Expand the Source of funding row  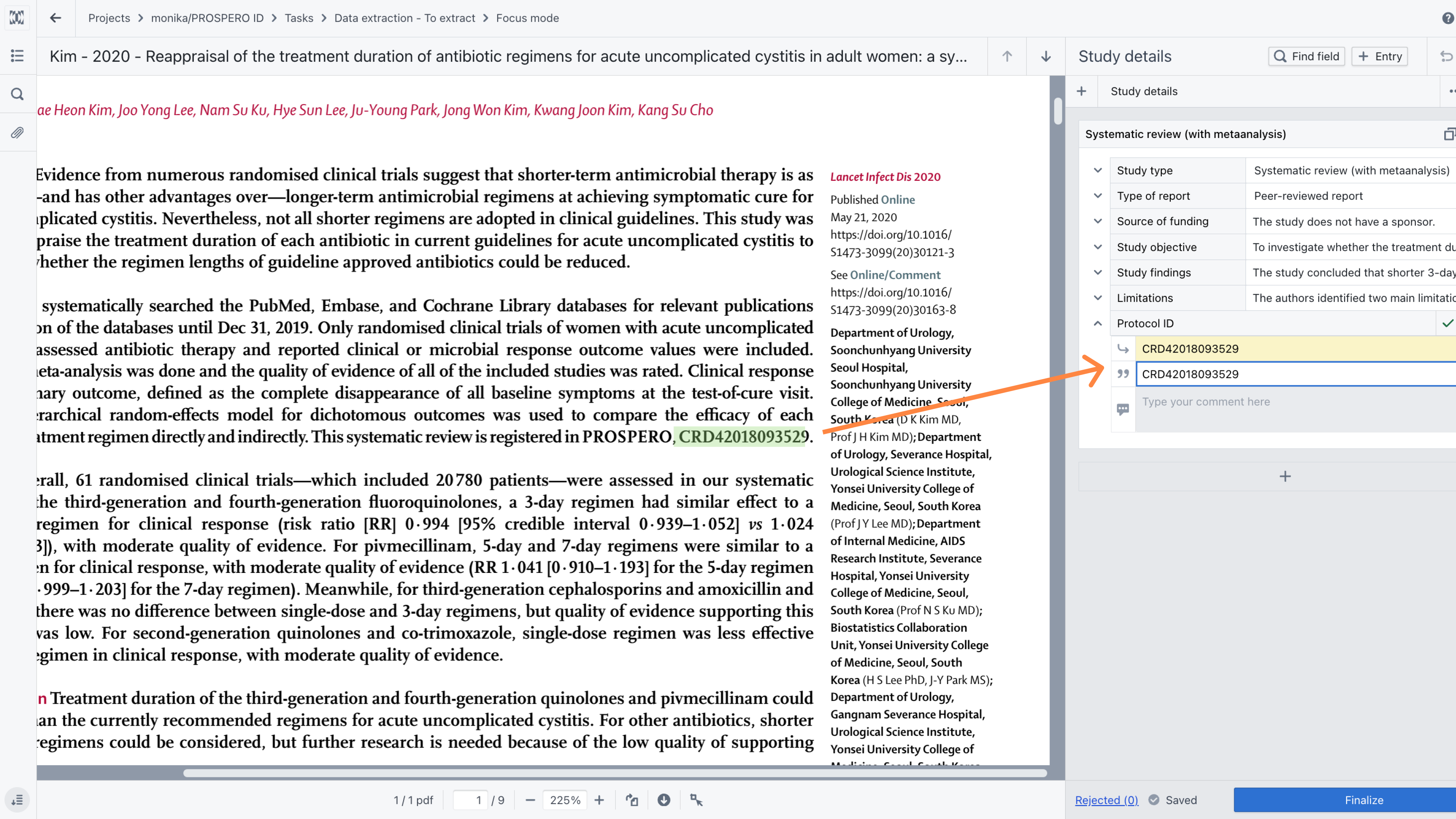1098,221
